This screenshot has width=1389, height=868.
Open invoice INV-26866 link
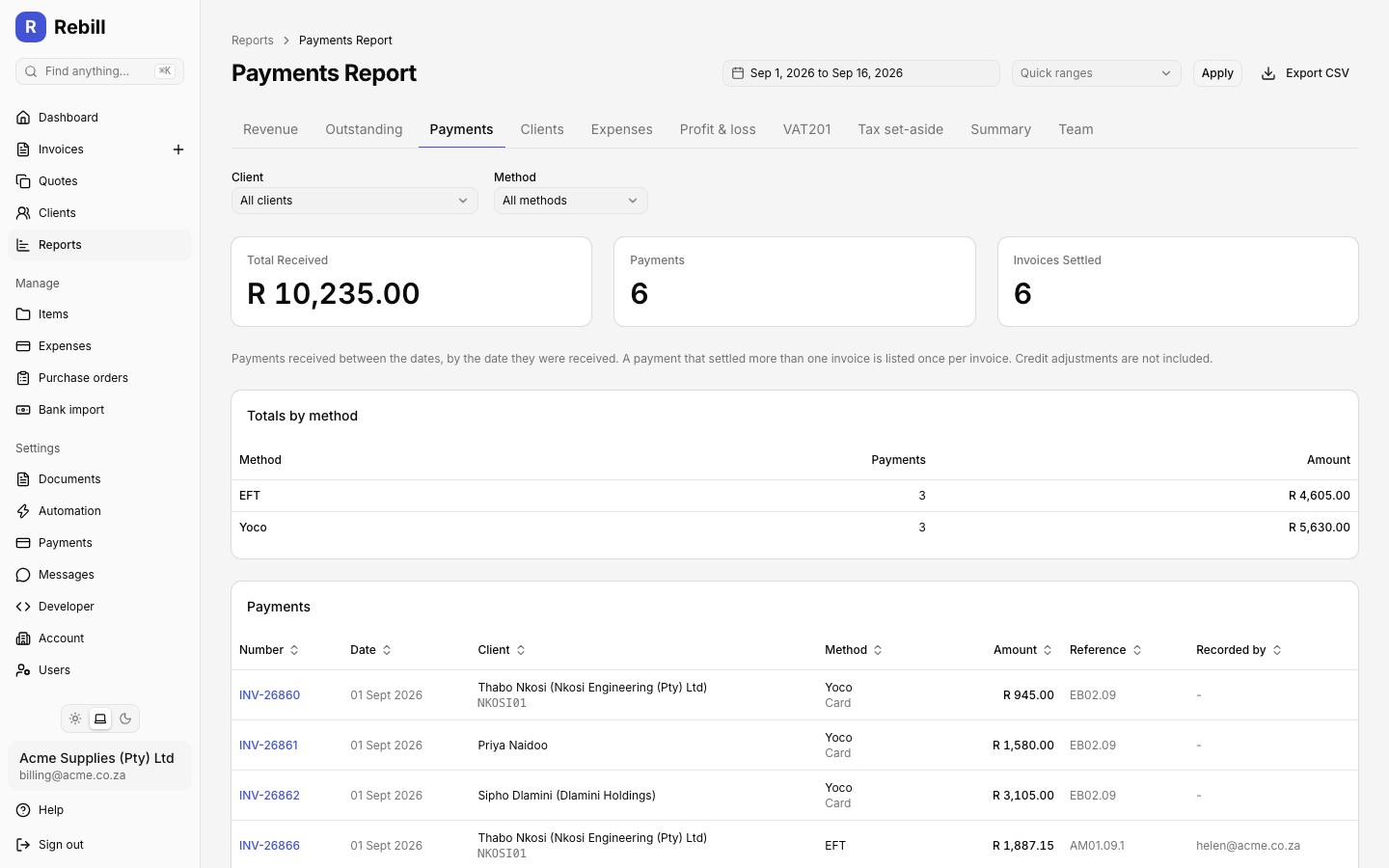[x=269, y=846]
